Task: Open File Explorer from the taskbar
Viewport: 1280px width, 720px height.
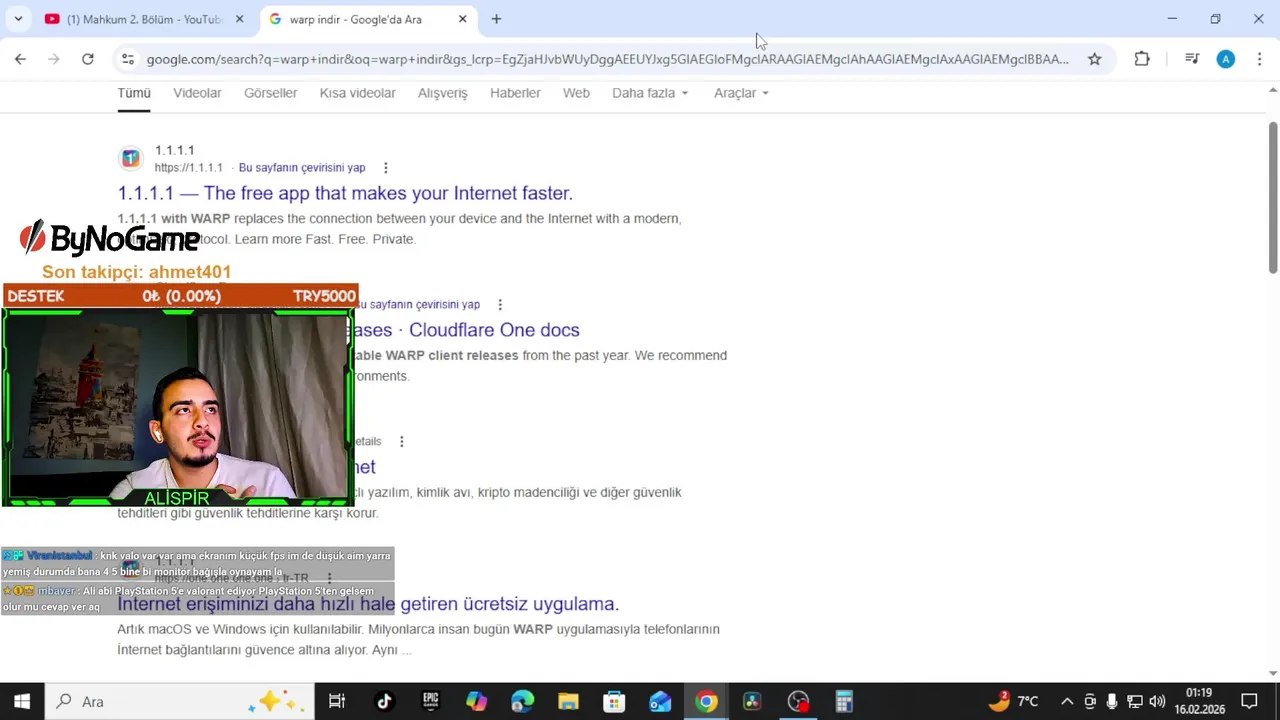Action: (x=568, y=701)
